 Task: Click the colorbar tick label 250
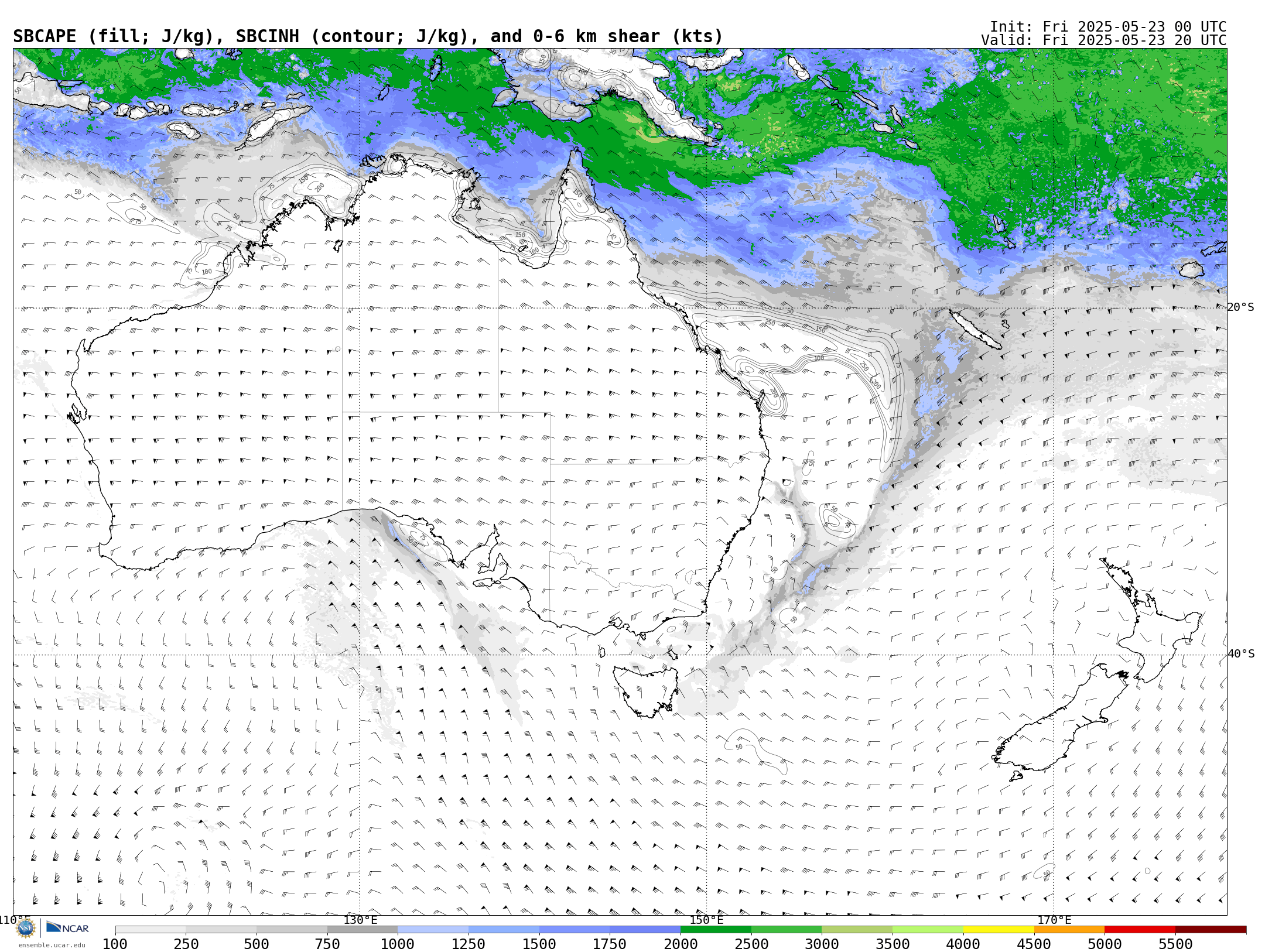pyautogui.click(x=186, y=944)
